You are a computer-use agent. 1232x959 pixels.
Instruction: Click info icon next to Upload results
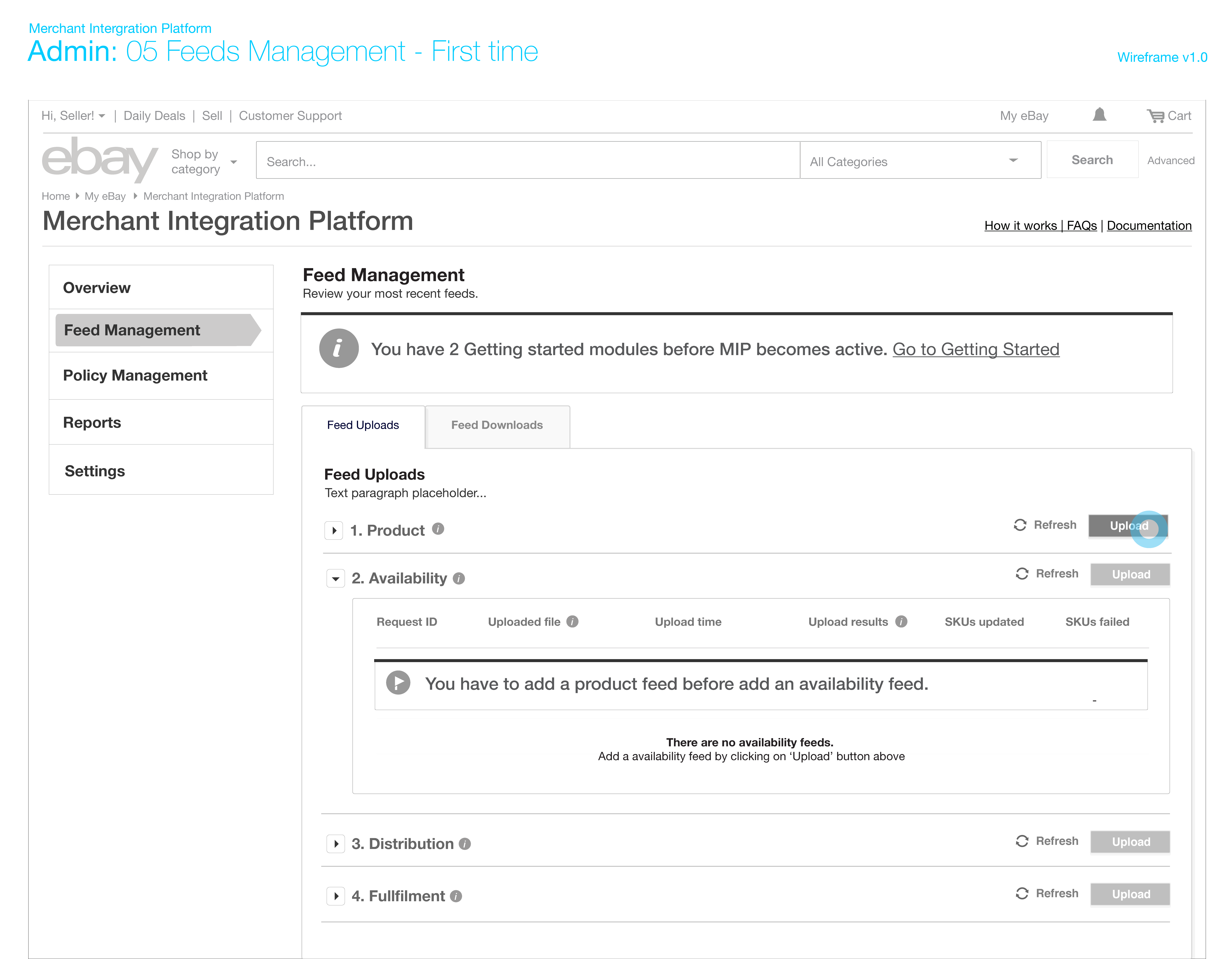click(901, 622)
